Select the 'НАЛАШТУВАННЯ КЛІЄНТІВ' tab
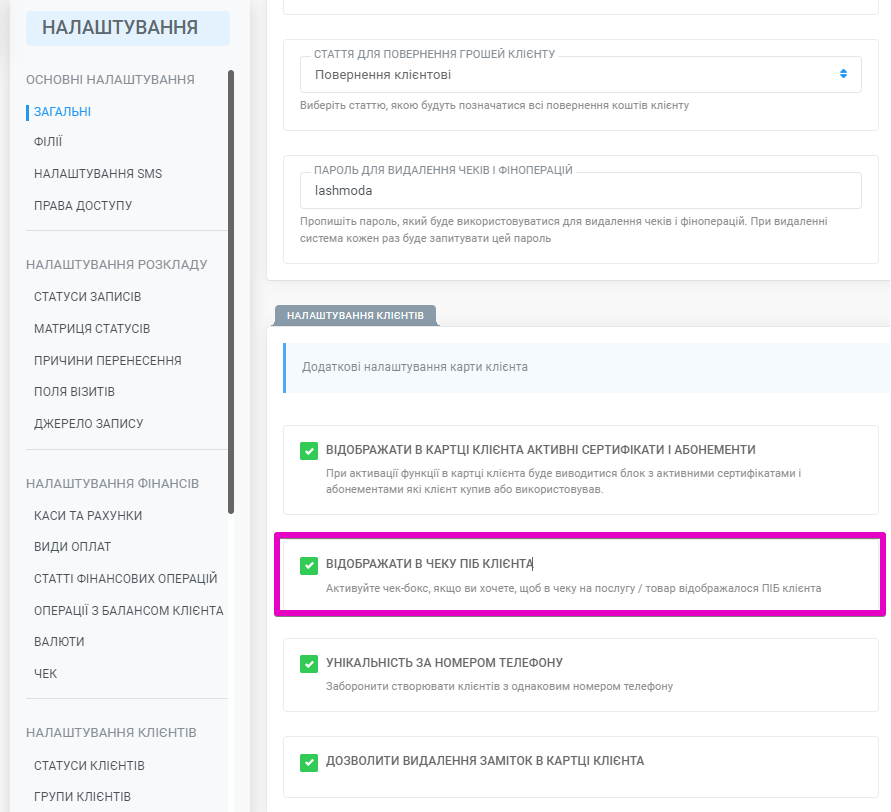Screen dimensions: 891x812 click(x=355, y=315)
